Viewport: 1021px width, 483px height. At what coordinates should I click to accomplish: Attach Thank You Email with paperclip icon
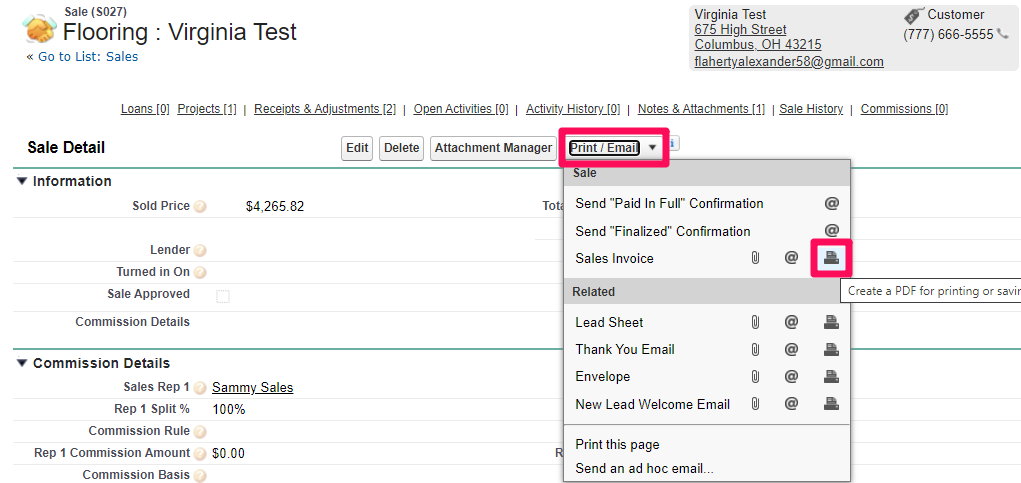[755, 350]
